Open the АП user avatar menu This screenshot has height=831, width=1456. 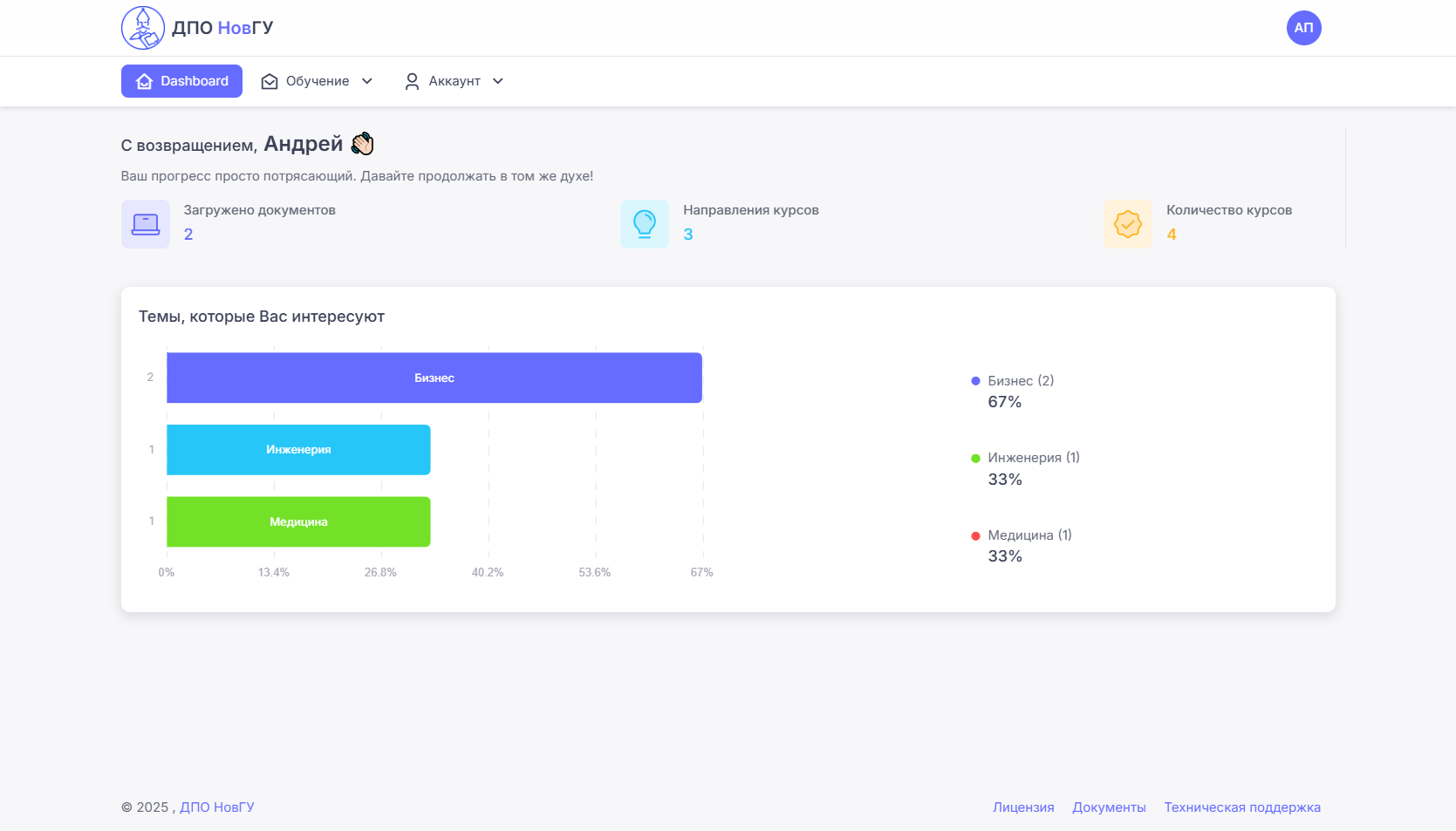tap(1303, 28)
